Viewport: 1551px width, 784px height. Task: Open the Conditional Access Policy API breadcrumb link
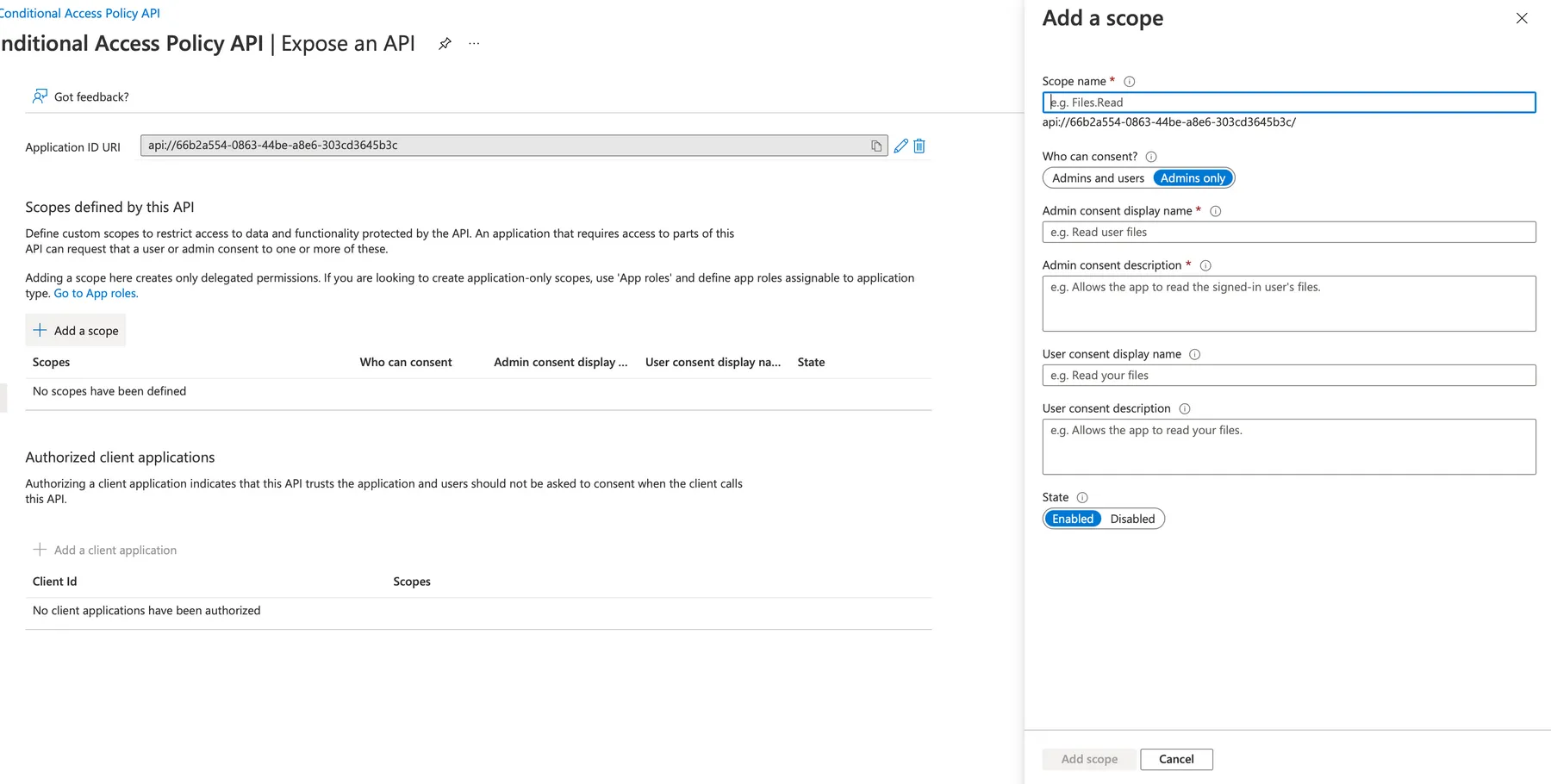(79, 14)
